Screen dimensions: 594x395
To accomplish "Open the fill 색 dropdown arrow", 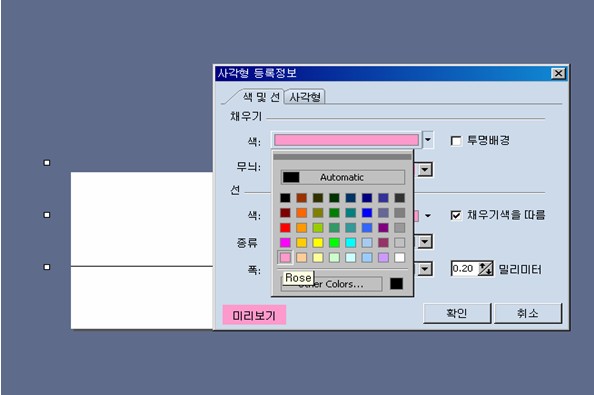I will (x=428, y=140).
